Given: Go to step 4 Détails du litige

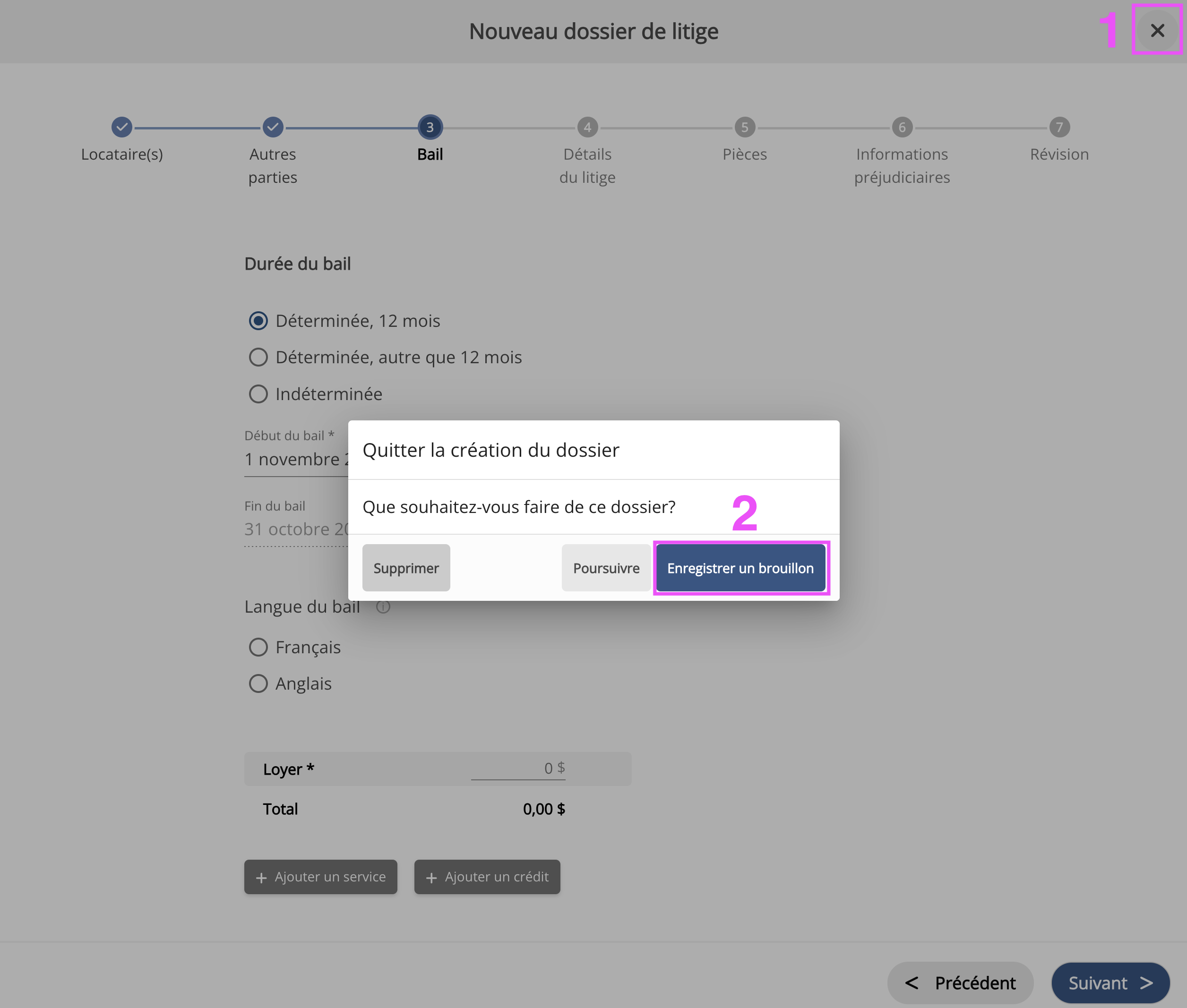Looking at the screenshot, I should coord(587,127).
